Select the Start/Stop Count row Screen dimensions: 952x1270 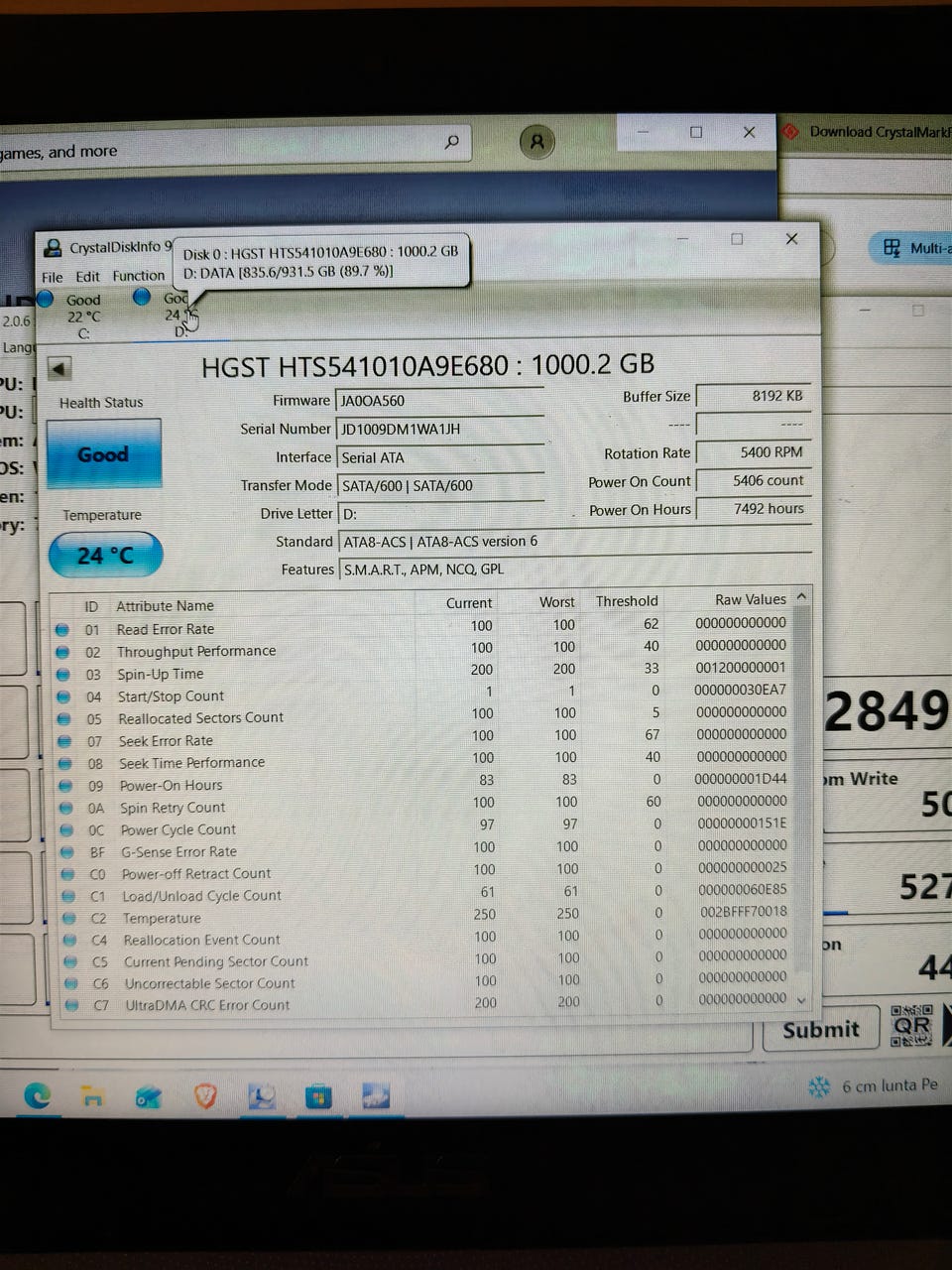click(x=421, y=694)
